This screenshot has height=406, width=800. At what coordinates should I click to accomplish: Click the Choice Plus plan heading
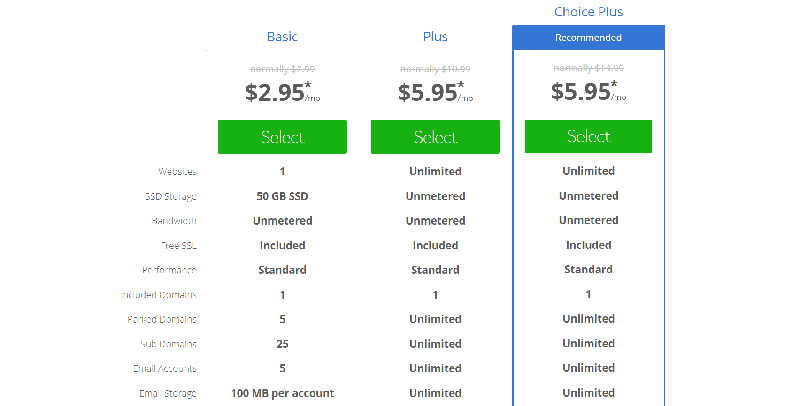588,12
